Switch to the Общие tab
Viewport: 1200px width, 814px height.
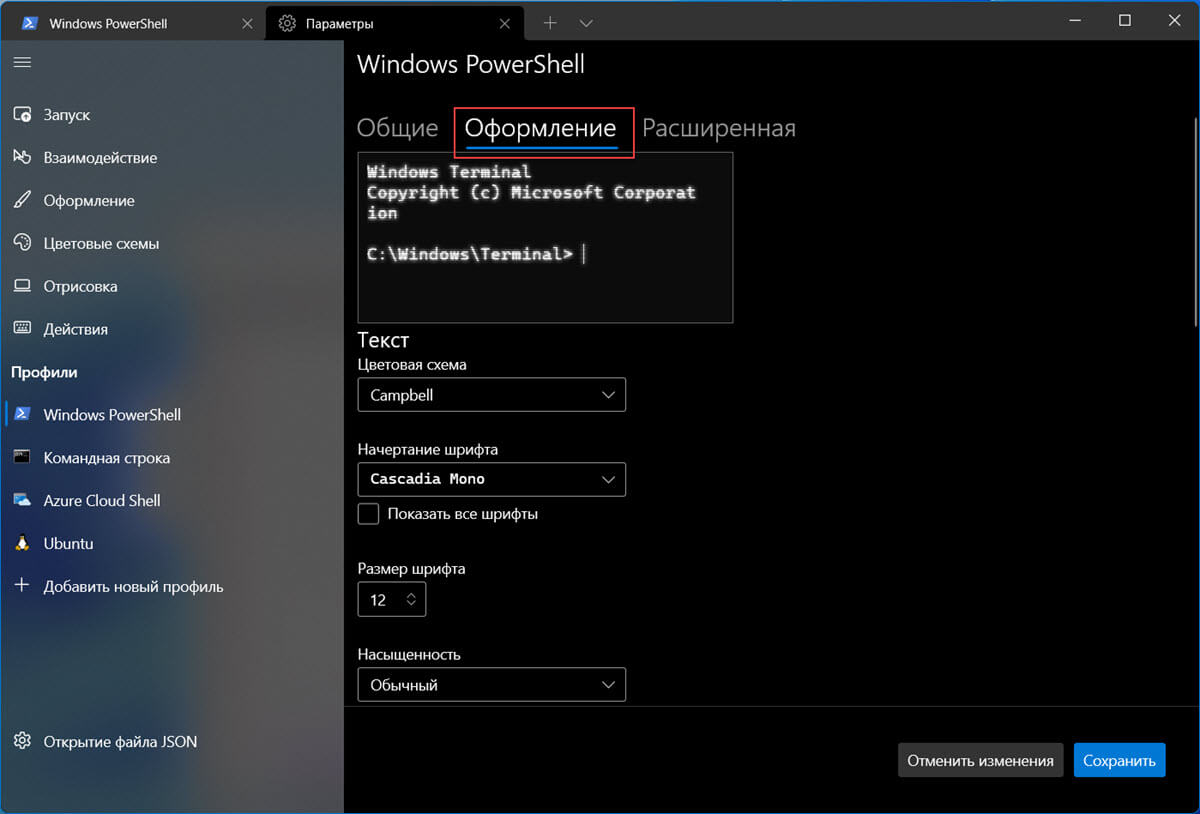tap(398, 128)
